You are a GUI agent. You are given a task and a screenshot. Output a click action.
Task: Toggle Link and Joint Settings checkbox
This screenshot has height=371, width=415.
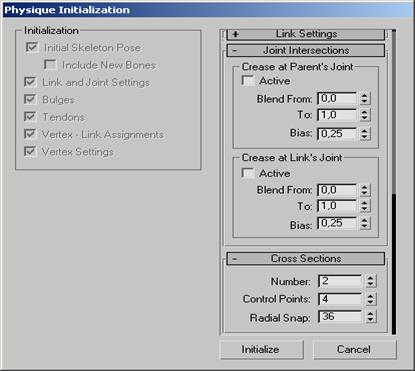click(x=30, y=82)
